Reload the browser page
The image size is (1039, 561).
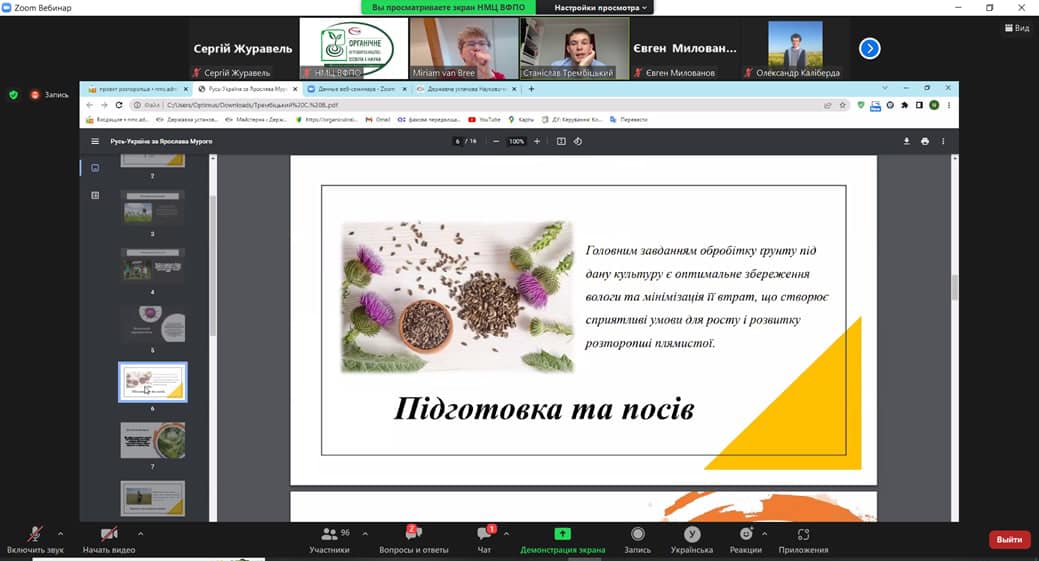[x=119, y=105]
